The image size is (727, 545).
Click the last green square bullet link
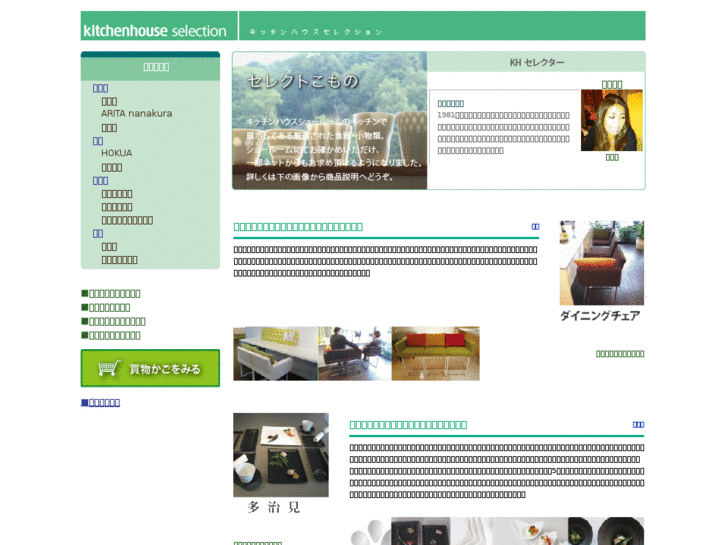coord(111,336)
